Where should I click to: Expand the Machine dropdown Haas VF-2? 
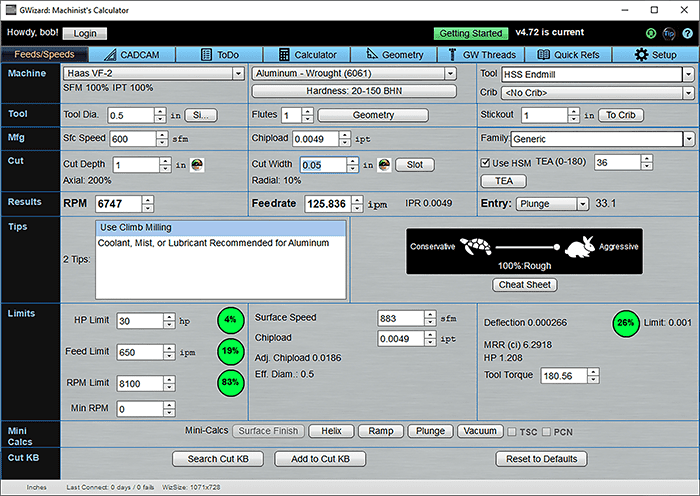click(x=238, y=73)
